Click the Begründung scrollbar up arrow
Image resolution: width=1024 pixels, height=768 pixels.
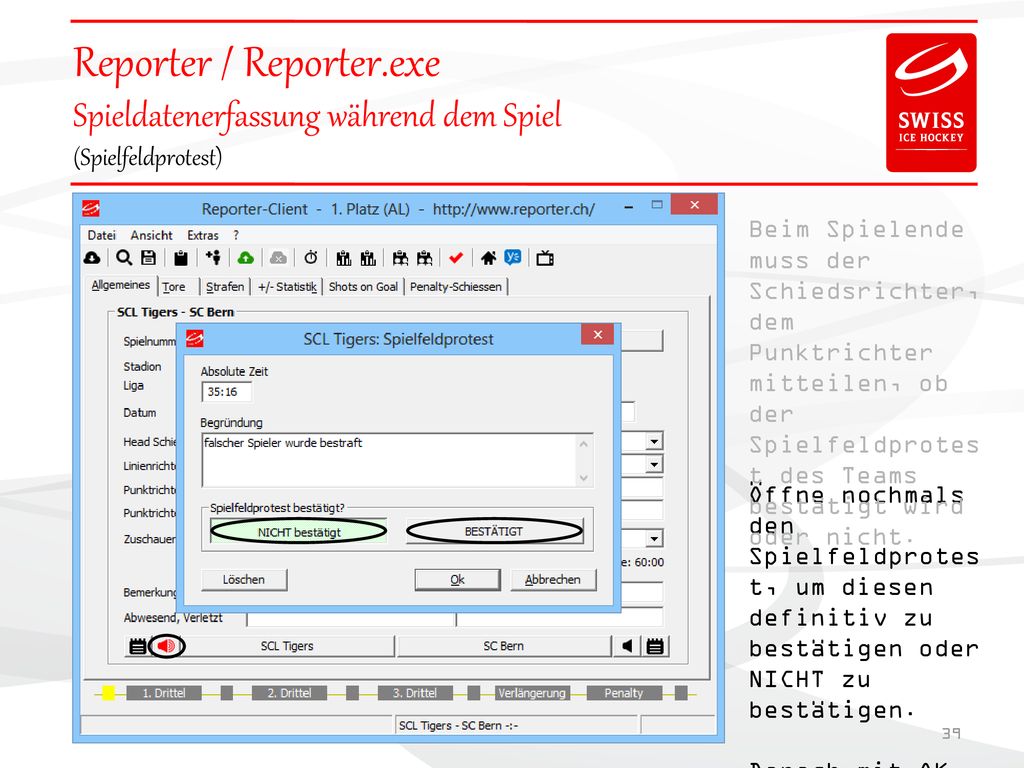583,444
